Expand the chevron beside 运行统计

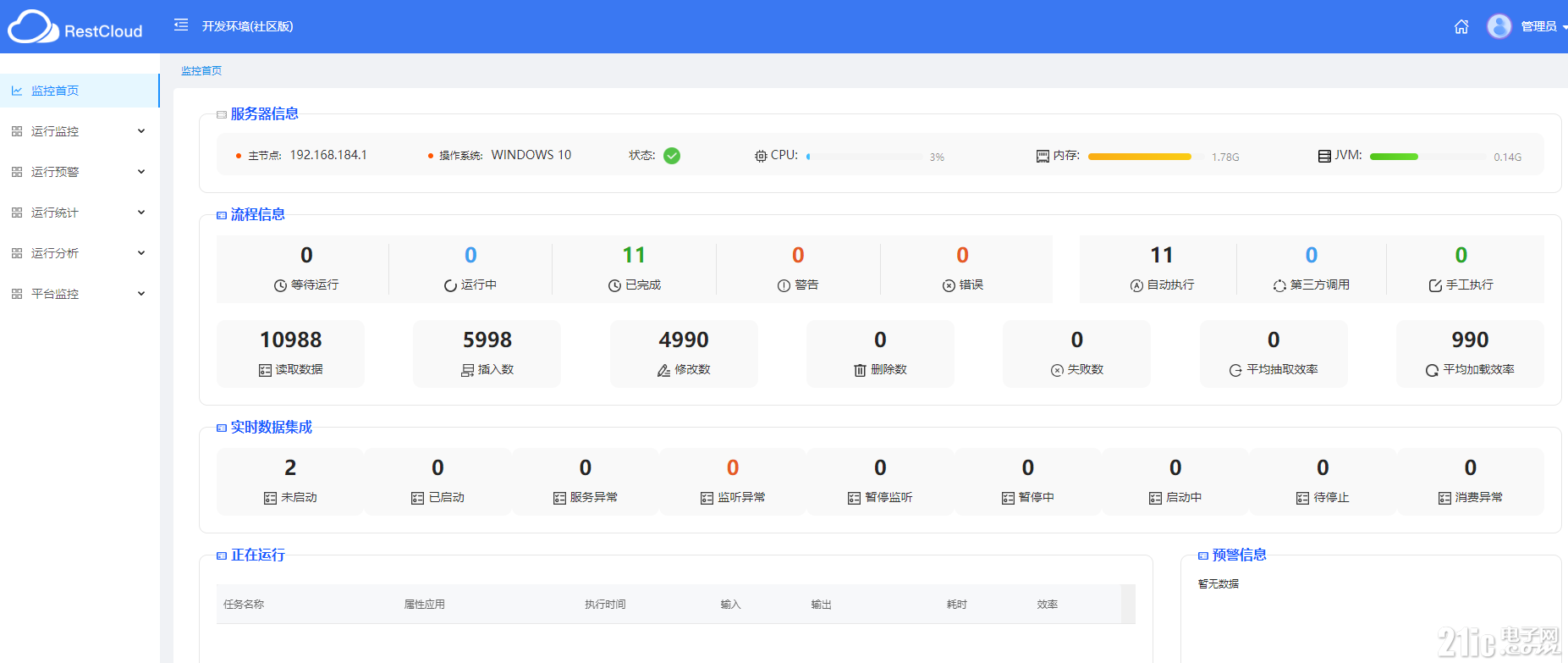click(x=141, y=213)
